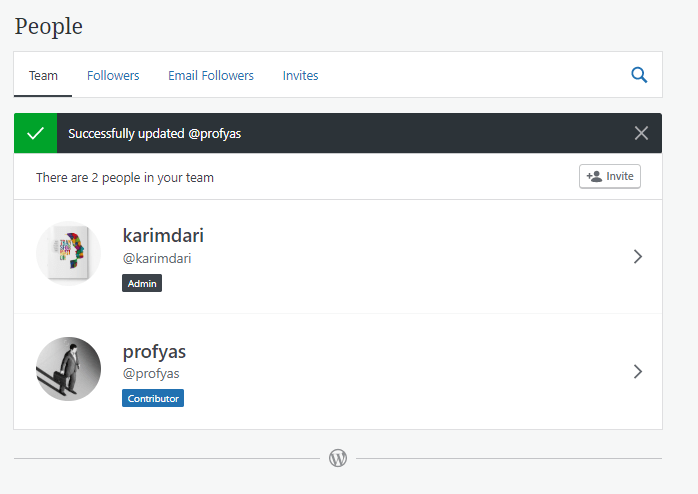Open the profyas name heading
This screenshot has height=494, width=698.
[154, 351]
